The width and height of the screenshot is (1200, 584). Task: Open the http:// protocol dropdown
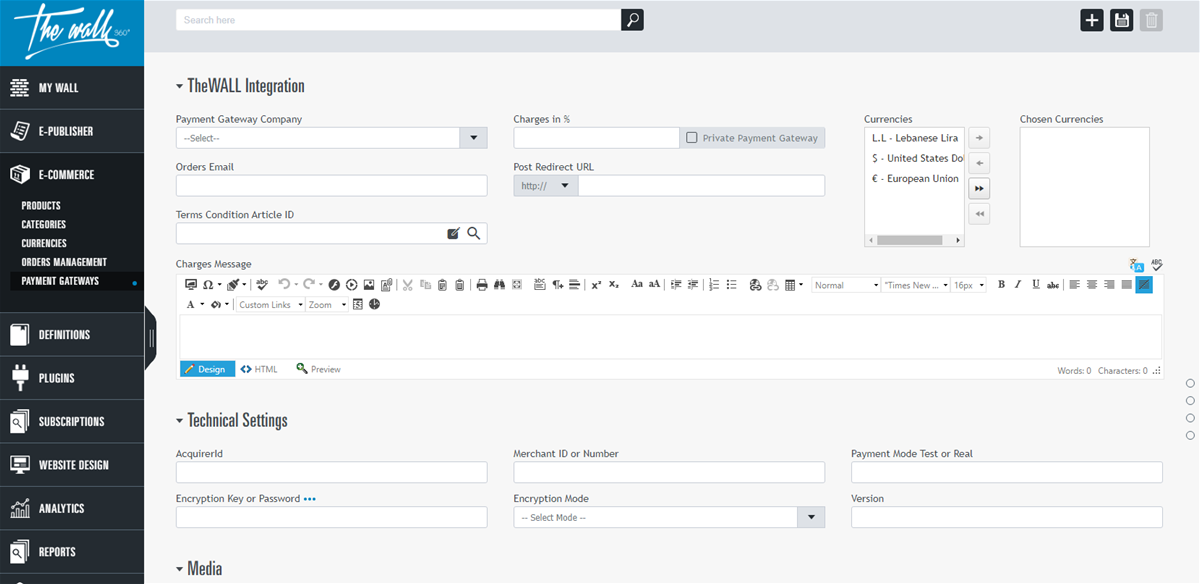(546, 186)
